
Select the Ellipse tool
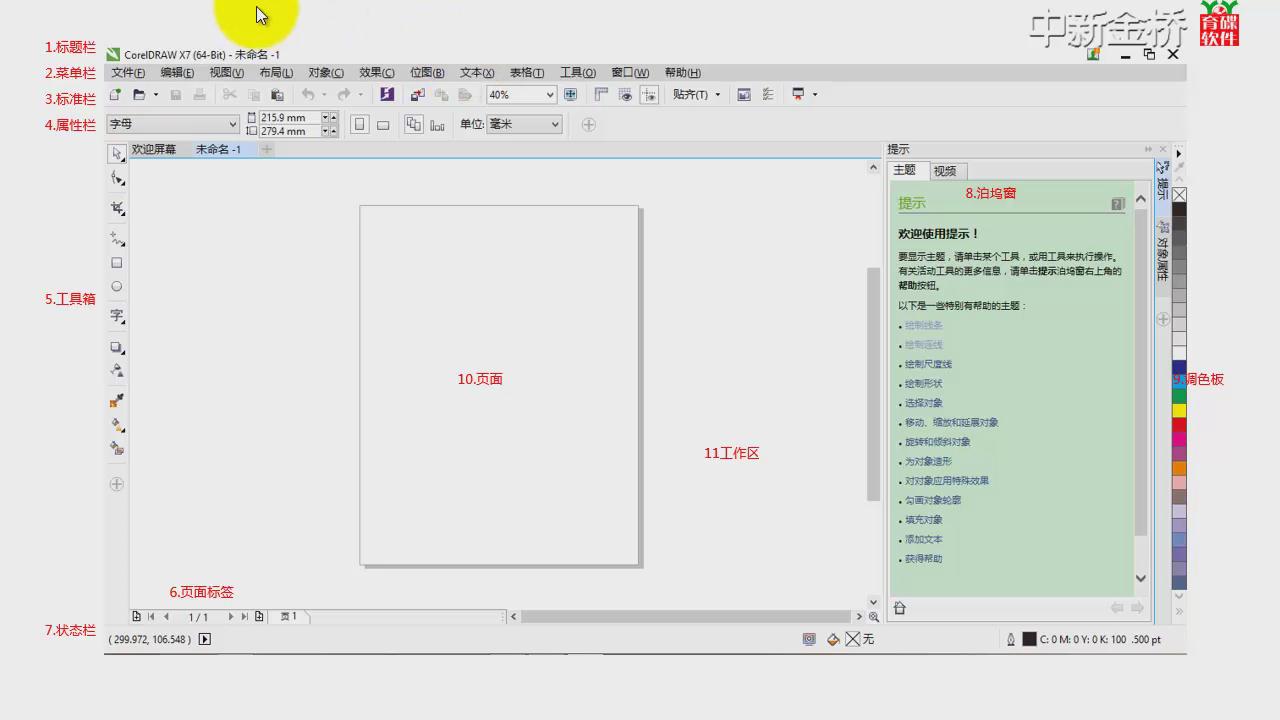[x=117, y=286]
